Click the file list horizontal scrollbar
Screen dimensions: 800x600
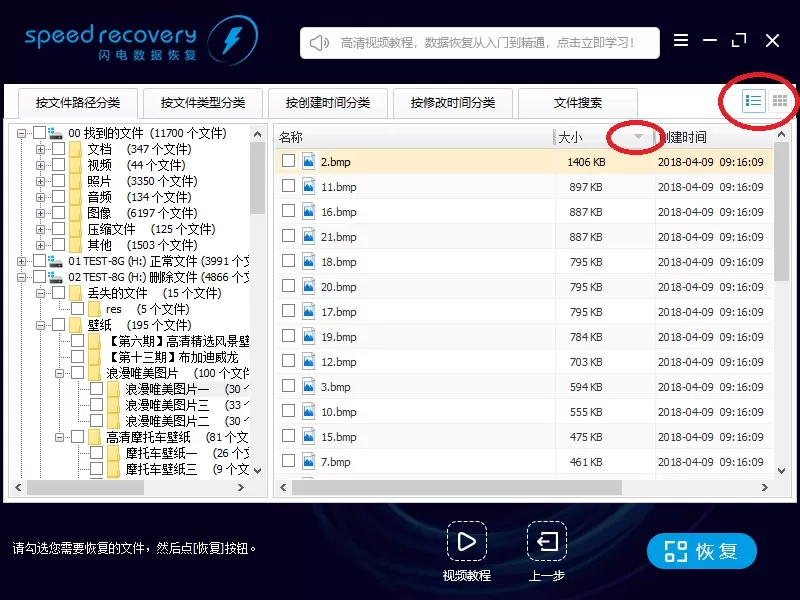[457, 488]
